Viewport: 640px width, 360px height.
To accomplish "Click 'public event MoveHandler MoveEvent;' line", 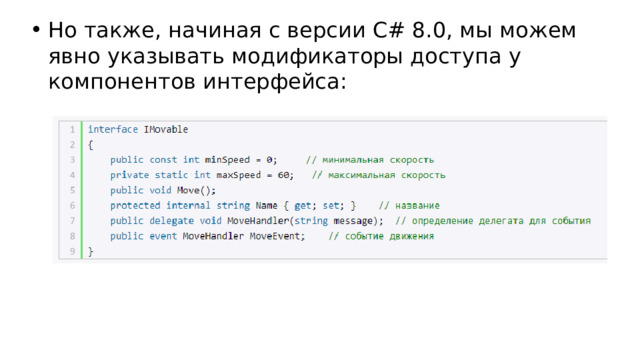I will (x=207, y=236).
